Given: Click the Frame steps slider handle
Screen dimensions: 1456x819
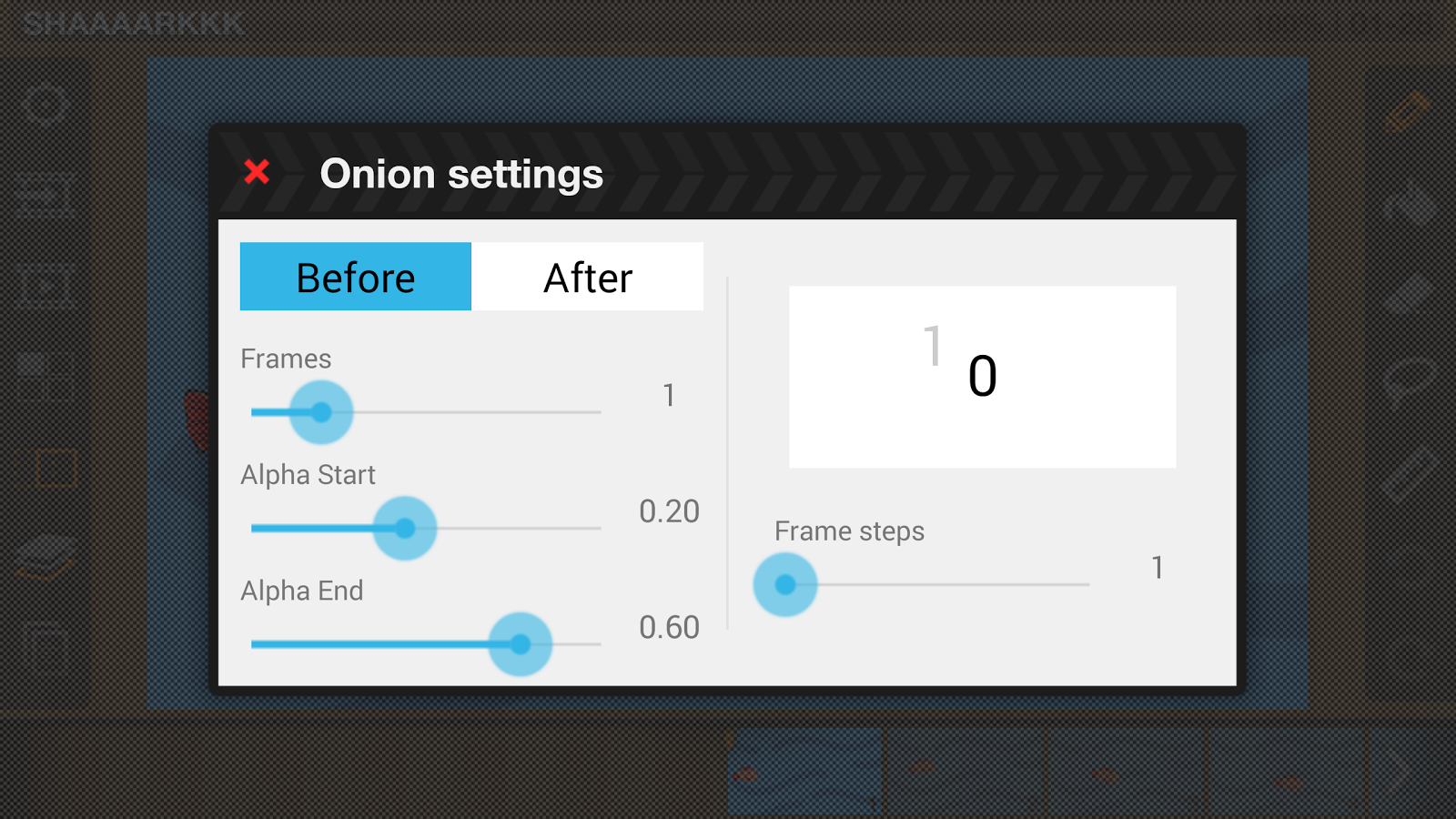Looking at the screenshot, I should 785,584.
